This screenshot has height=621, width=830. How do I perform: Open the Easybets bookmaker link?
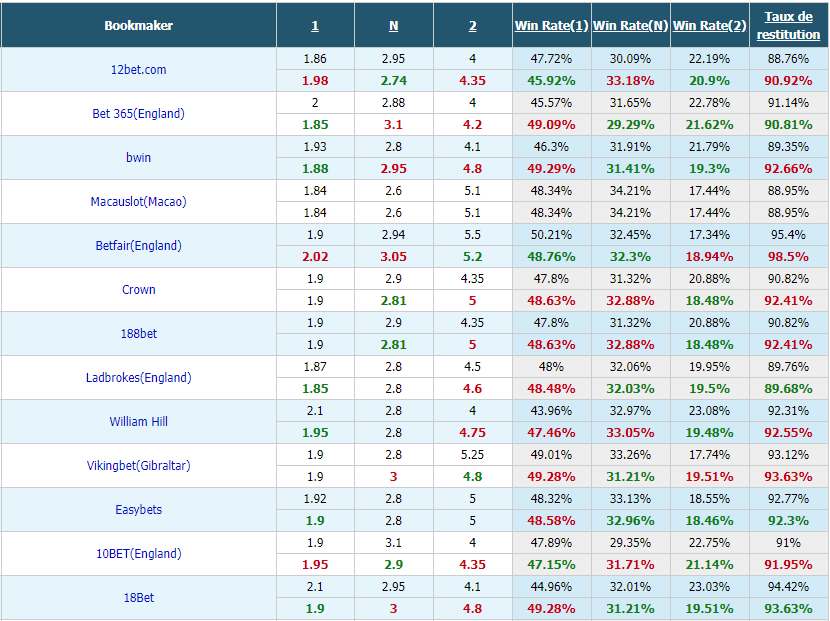click(x=138, y=509)
